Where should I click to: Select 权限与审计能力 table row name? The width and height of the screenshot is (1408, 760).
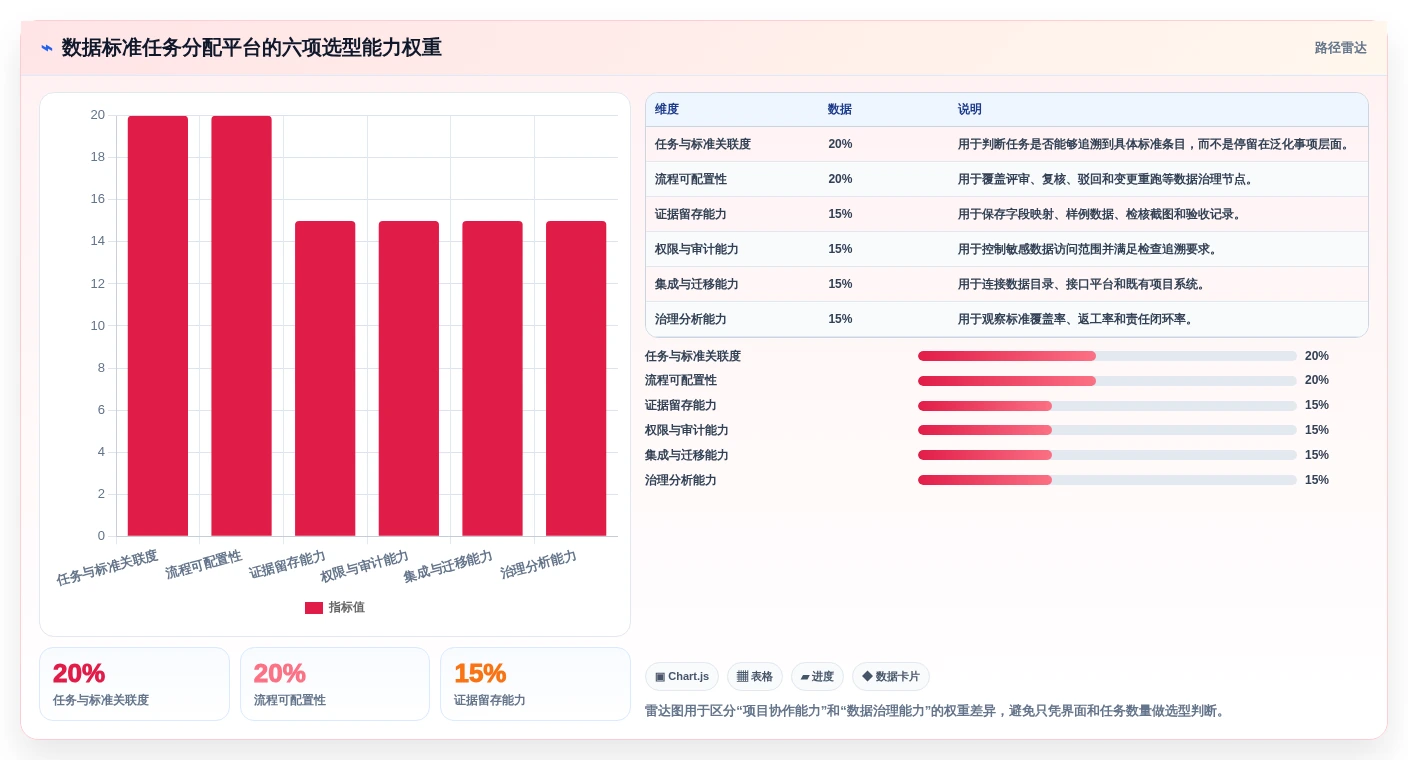pos(697,249)
